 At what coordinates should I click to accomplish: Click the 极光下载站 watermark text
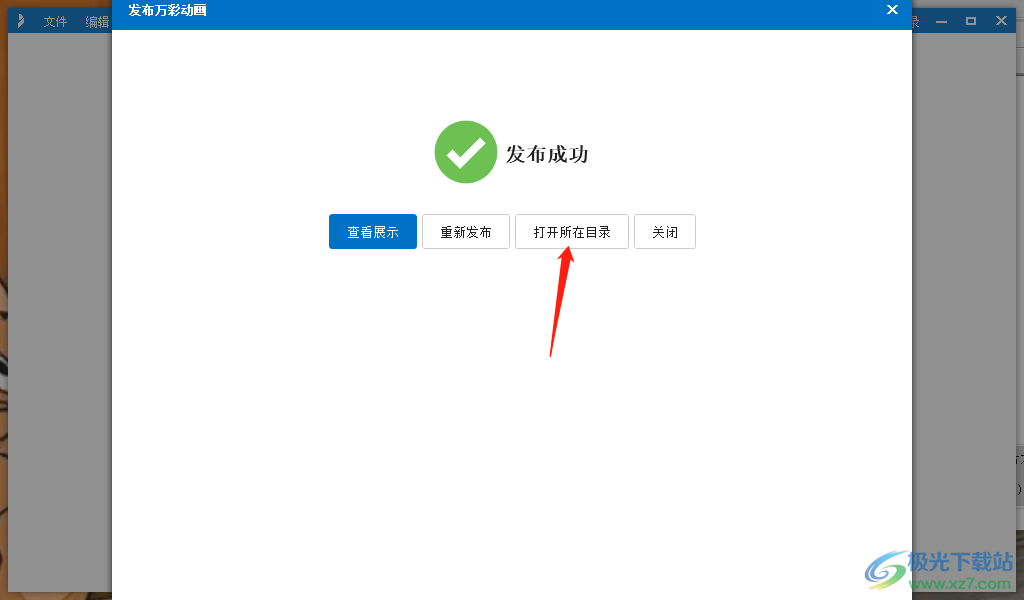[x=960, y=561]
